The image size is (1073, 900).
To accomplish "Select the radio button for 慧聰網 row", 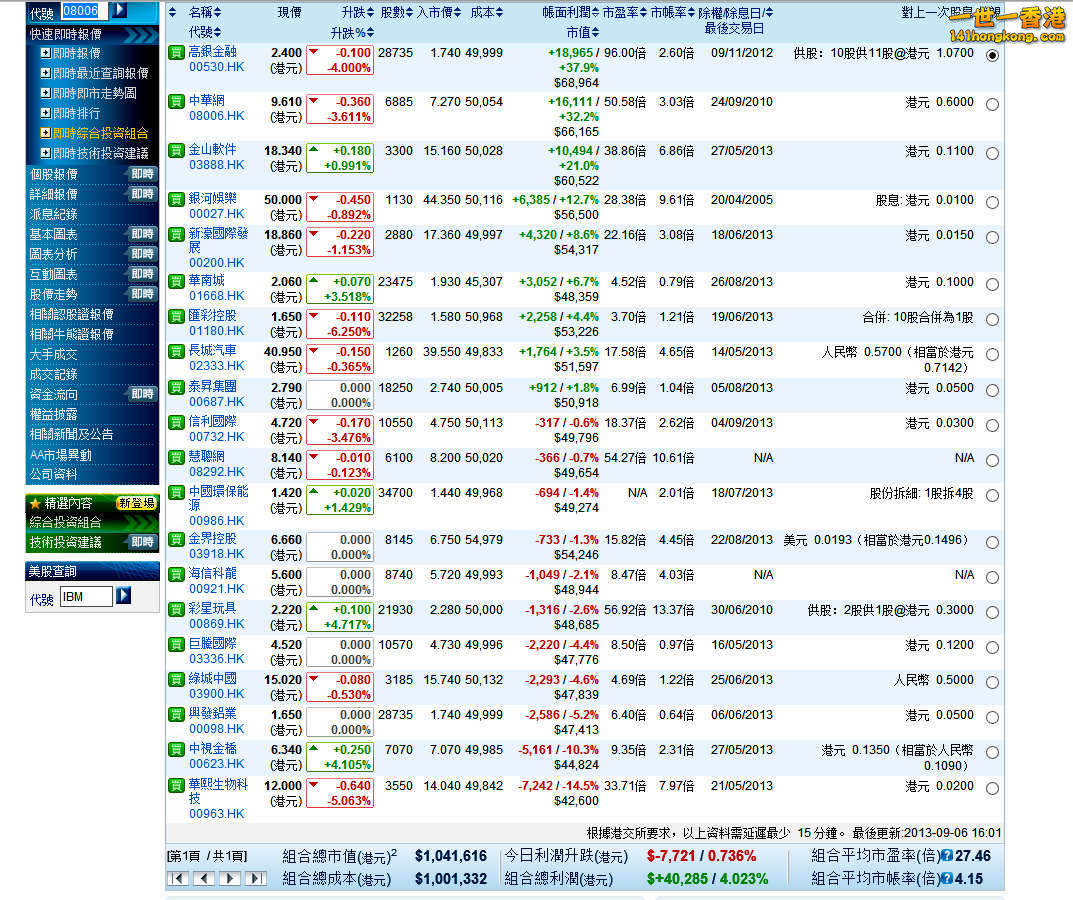I will (x=992, y=461).
